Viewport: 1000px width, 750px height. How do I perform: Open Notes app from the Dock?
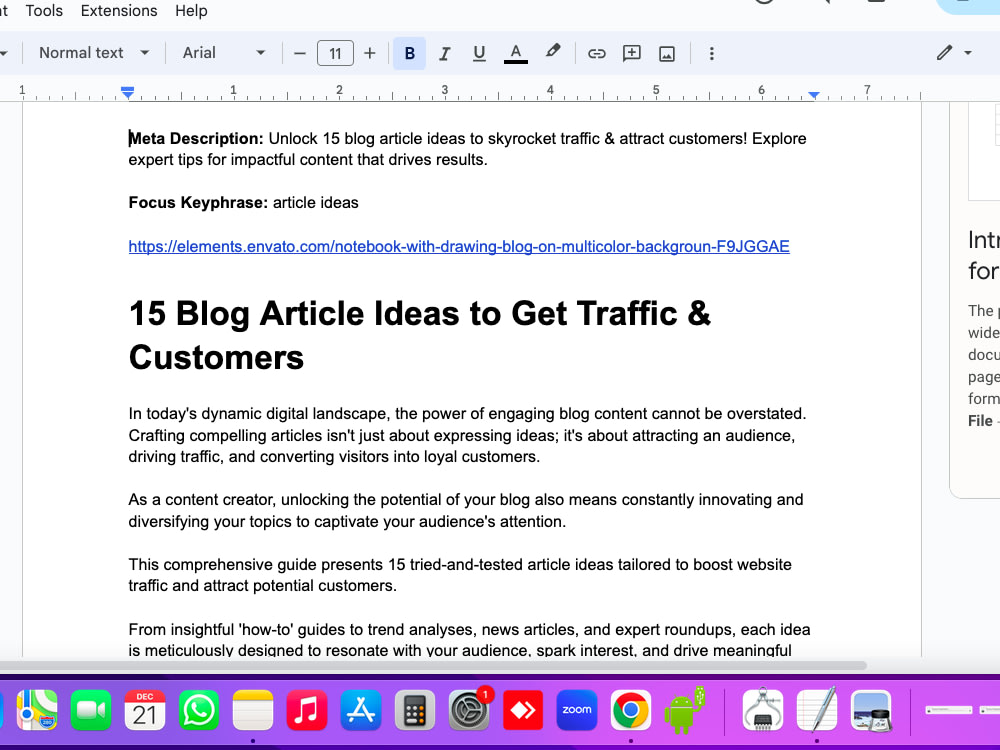click(x=253, y=710)
